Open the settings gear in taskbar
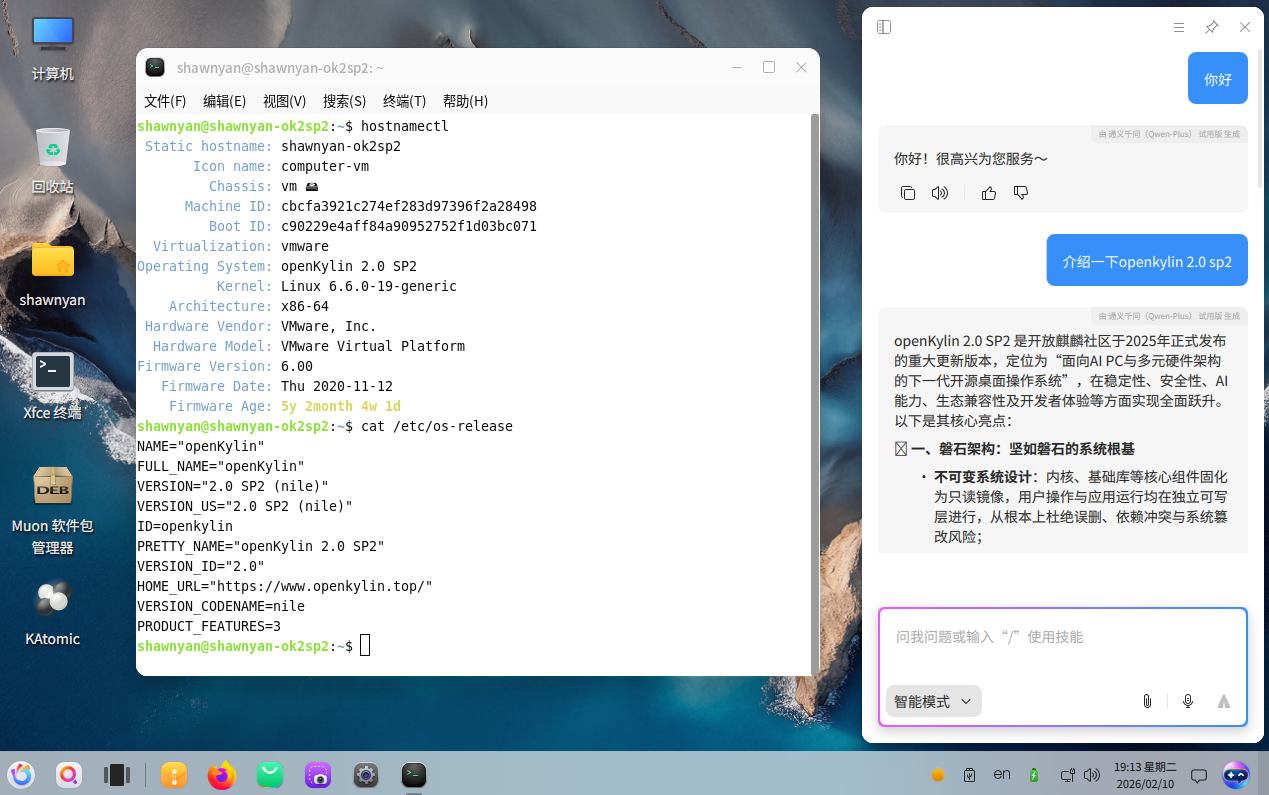1269x795 pixels. 366,774
